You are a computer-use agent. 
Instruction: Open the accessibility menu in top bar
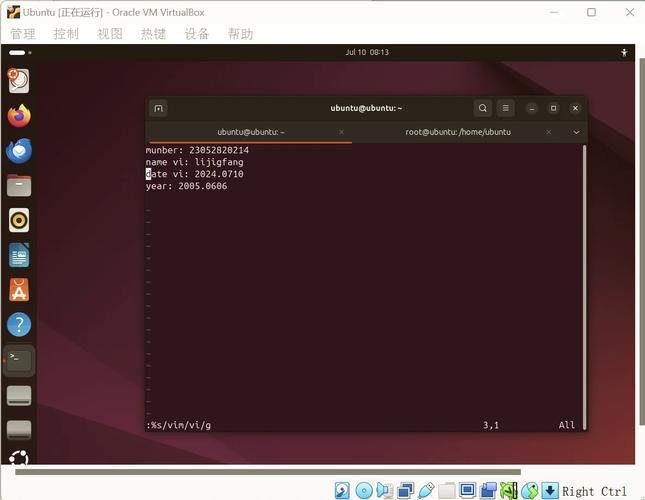(x=624, y=53)
